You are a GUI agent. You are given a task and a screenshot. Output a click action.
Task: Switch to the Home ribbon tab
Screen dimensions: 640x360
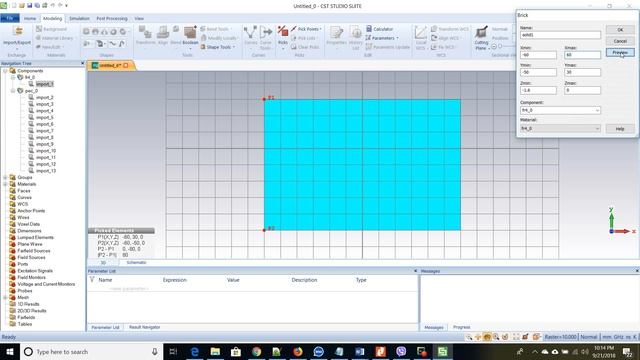click(30, 18)
